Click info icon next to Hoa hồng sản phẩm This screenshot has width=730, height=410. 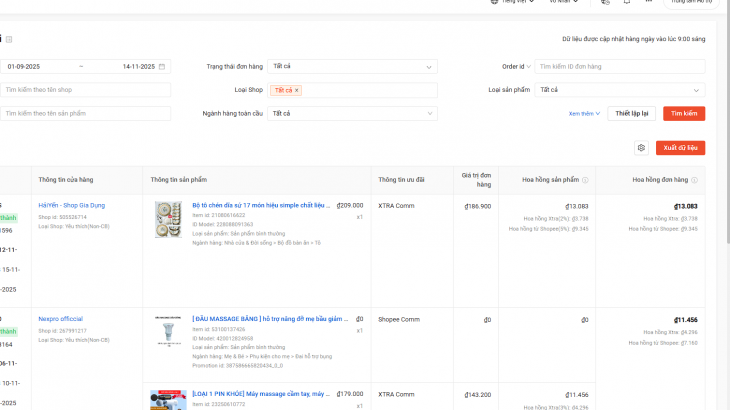point(585,180)
